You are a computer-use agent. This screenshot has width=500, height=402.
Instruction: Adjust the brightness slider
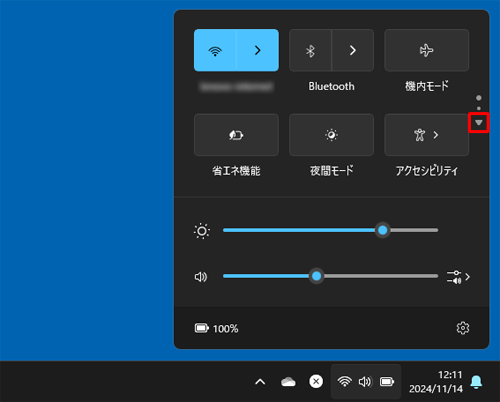330,230
